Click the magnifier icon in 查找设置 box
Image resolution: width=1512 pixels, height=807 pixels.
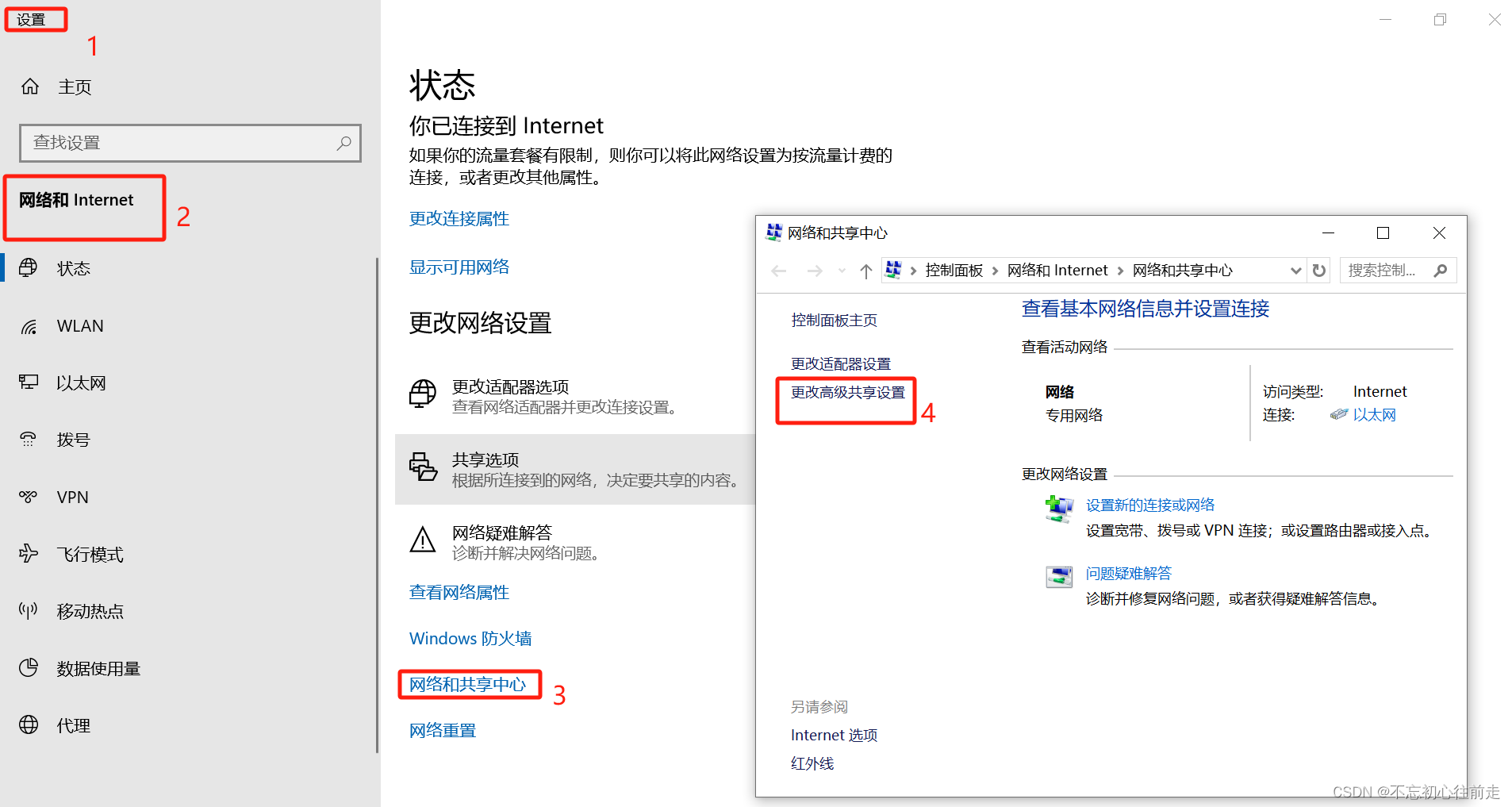343,143
